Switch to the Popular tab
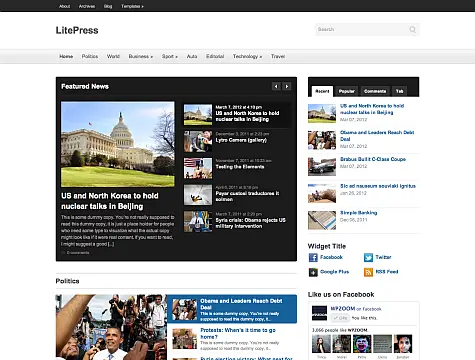Viewport: 475px width, 360px height. tap(347, 91)
